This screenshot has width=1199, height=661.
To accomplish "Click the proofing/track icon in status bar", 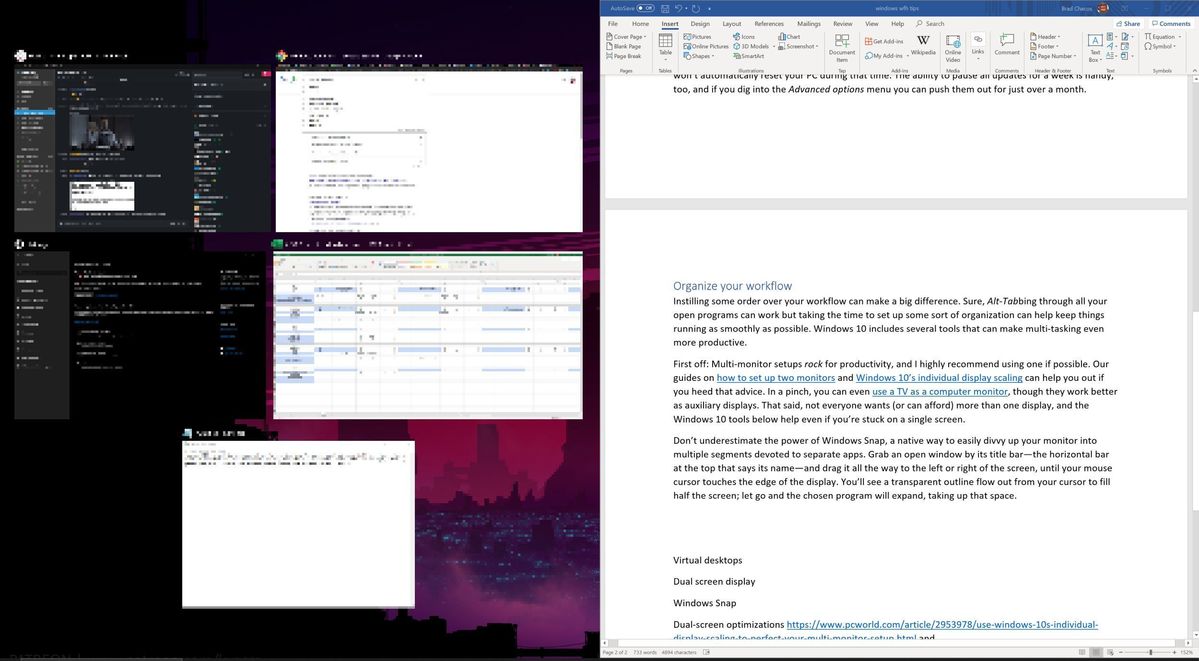I will pyautogui.click(x=706, y=653).
